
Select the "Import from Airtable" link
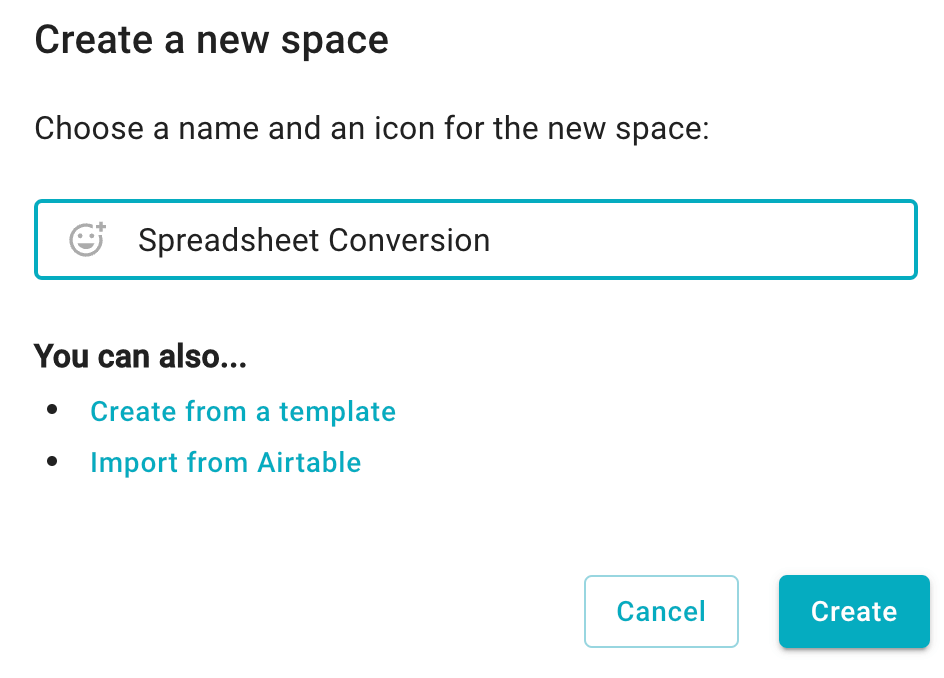click(225, 463)
